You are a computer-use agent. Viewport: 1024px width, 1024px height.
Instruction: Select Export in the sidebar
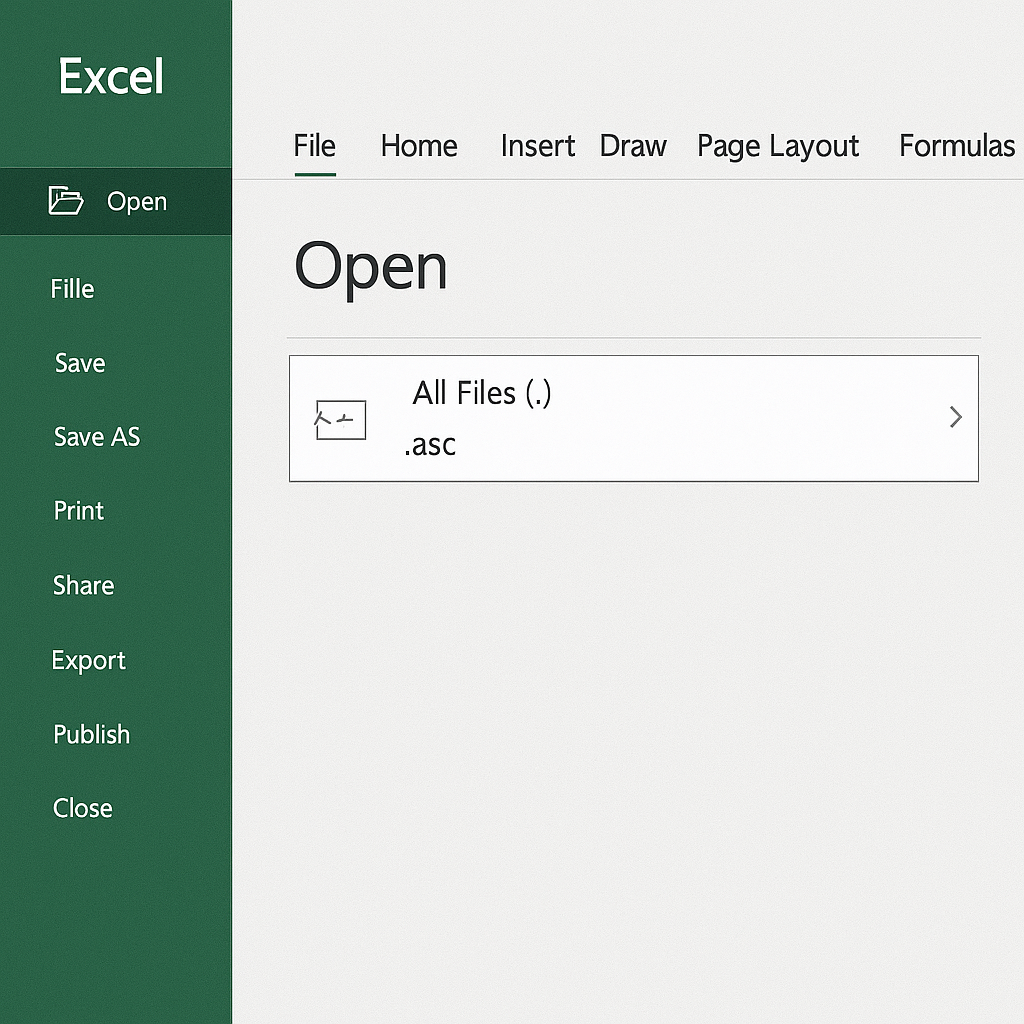(x=89, y=661)
